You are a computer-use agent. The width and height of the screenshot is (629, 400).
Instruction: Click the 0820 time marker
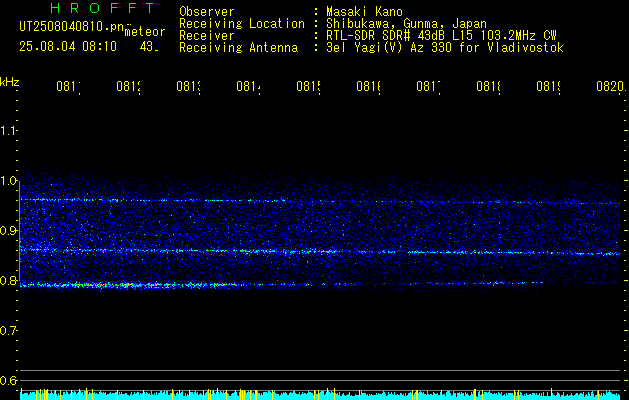610,86
